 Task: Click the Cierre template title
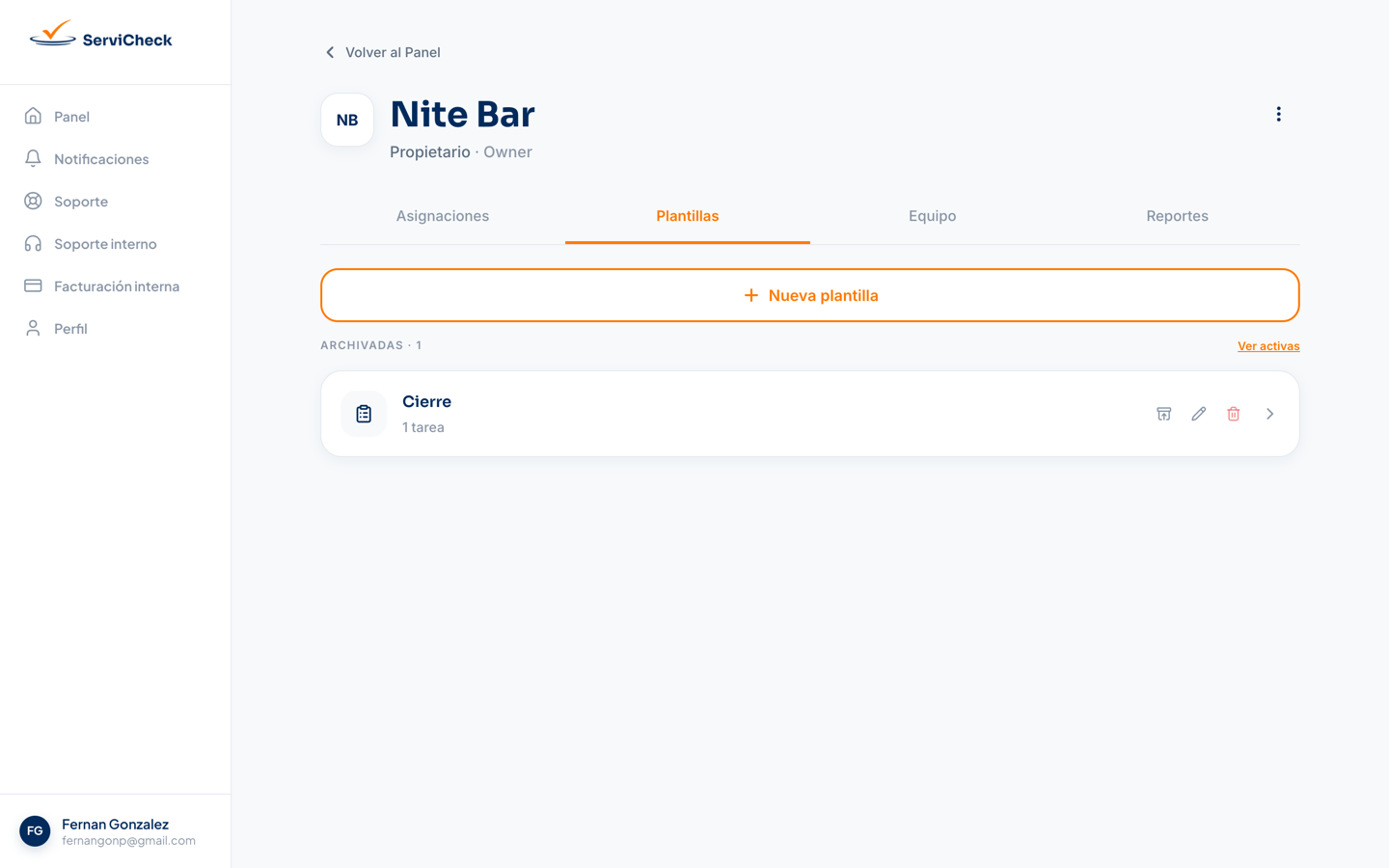coord(426,401)
